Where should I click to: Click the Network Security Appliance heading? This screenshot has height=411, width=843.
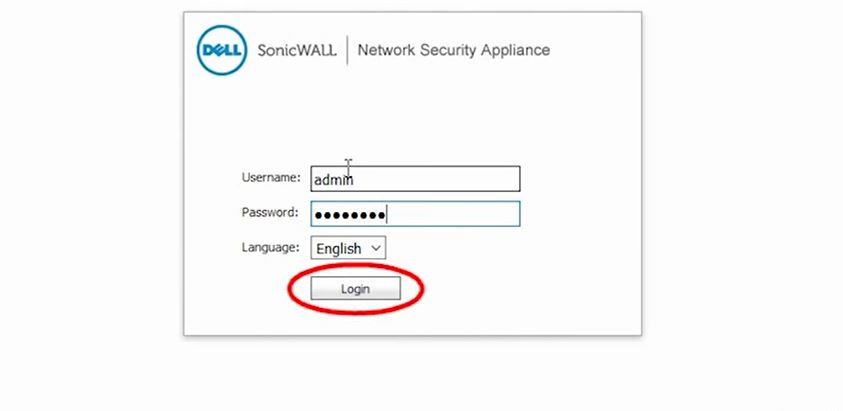[x=454, y=50]
